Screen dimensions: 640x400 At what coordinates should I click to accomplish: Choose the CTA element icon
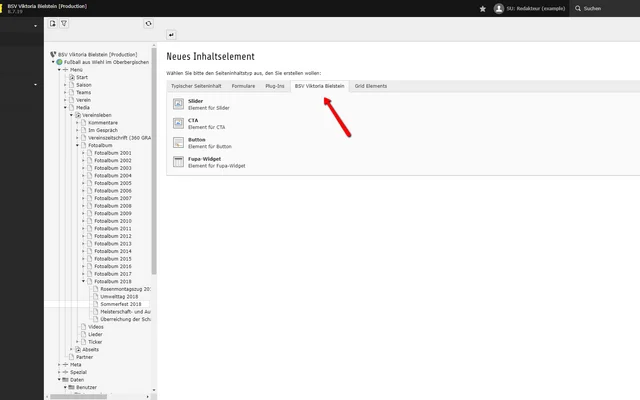point(178,122)
